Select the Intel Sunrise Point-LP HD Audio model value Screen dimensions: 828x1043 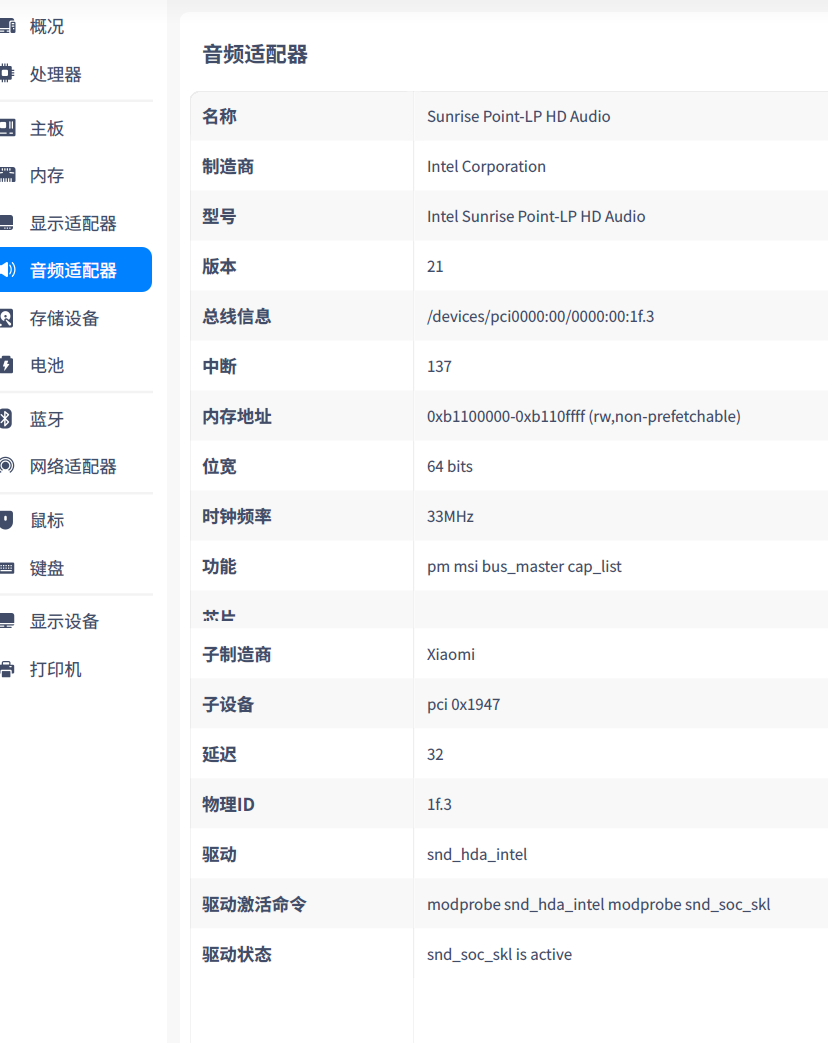point(536,216)
